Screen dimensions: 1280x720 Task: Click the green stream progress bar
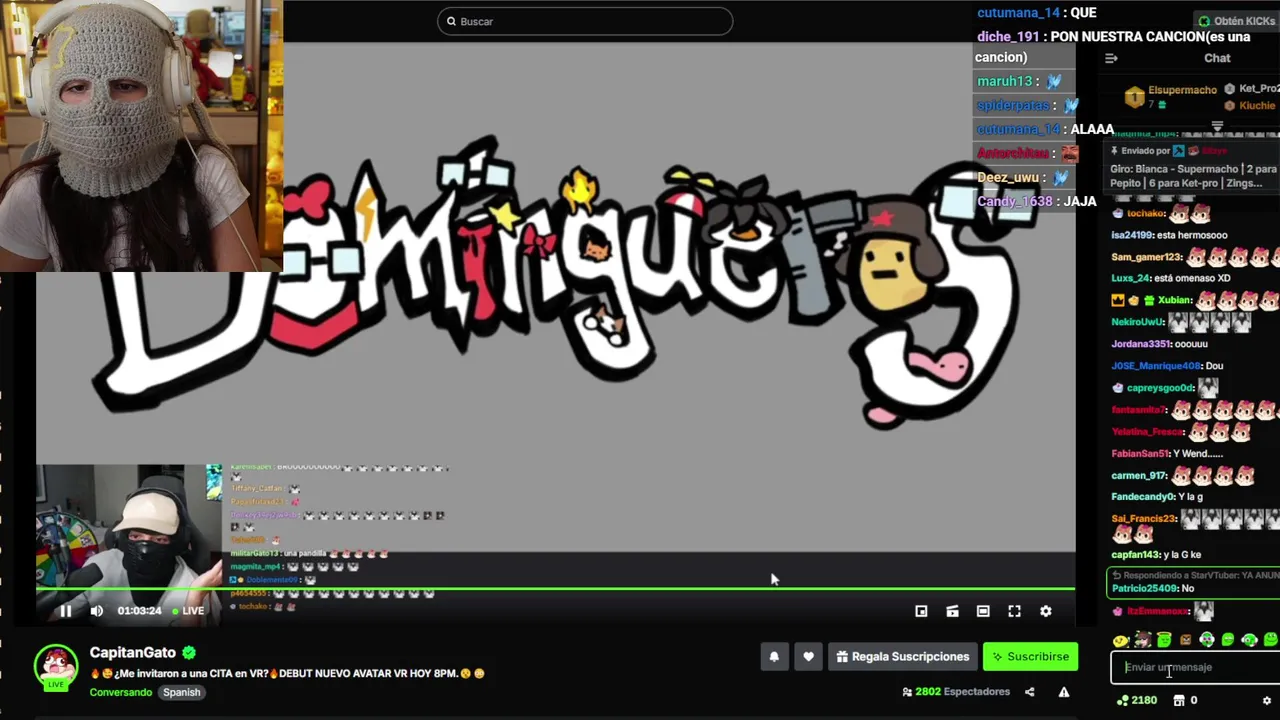(x=555, y=588)
